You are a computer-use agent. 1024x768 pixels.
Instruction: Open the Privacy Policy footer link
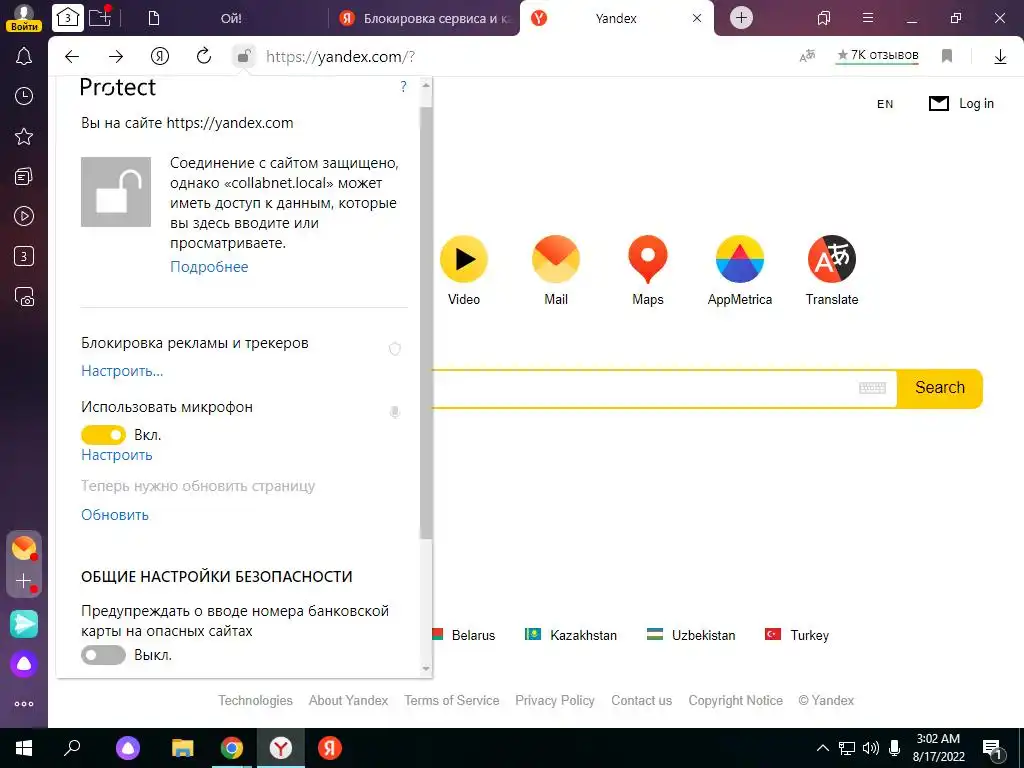click(554, 700)
